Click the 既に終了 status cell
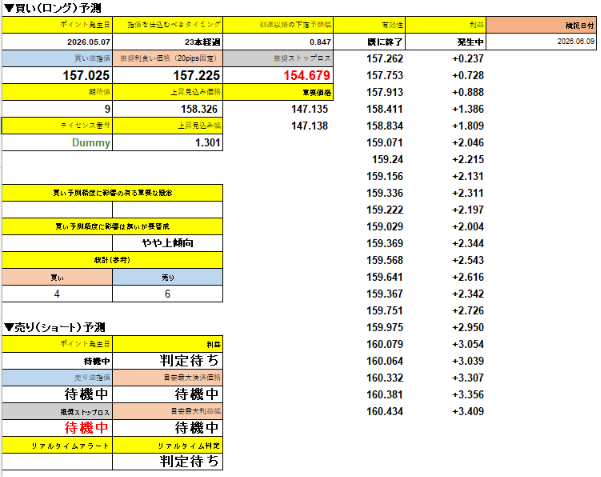601x477 pixels. [x=369, y=42]
